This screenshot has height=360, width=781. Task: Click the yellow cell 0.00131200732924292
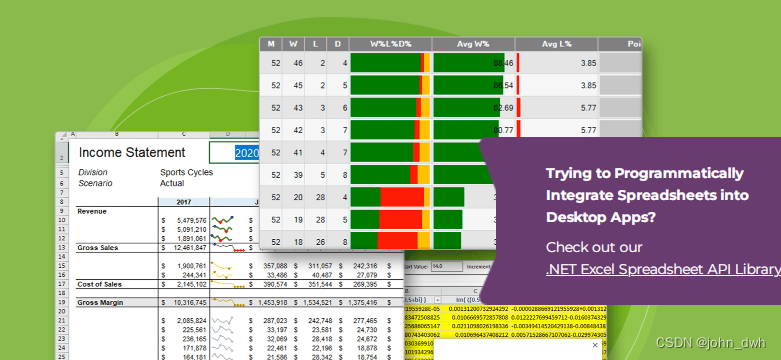pyautogui.click(x=477, y=308)
